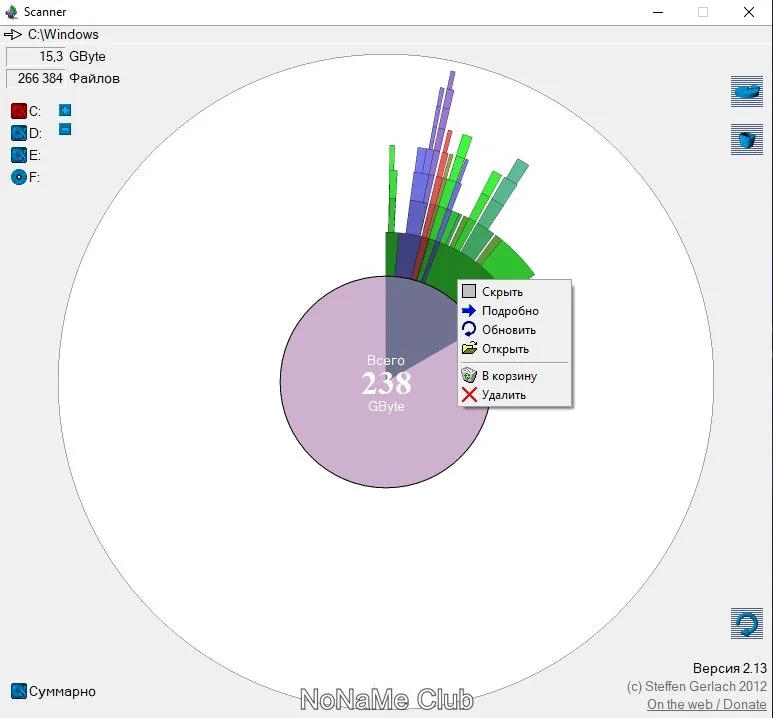Image resolution: width=773 pixels, height=718 pixels.
Task: Open the drive tools icon at top right
Action: point(747,91)
